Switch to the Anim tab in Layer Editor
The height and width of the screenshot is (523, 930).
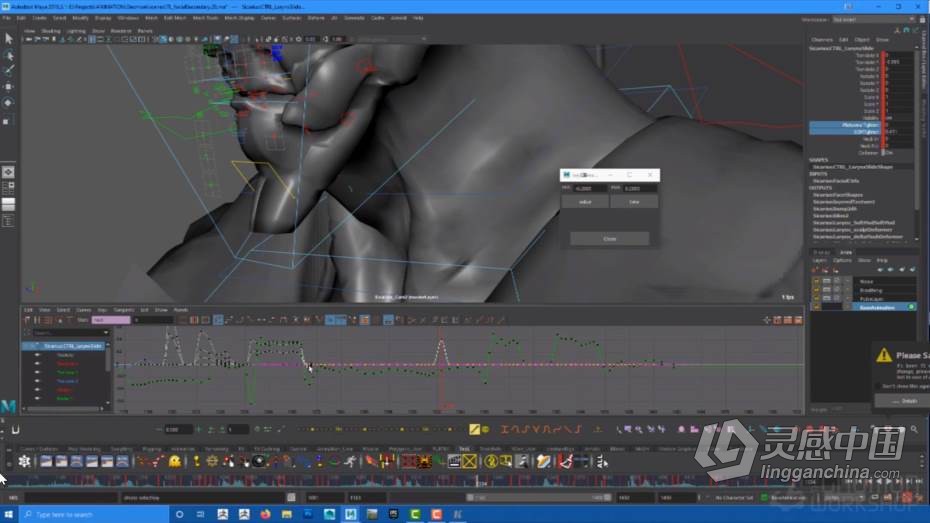click(846, 253)
